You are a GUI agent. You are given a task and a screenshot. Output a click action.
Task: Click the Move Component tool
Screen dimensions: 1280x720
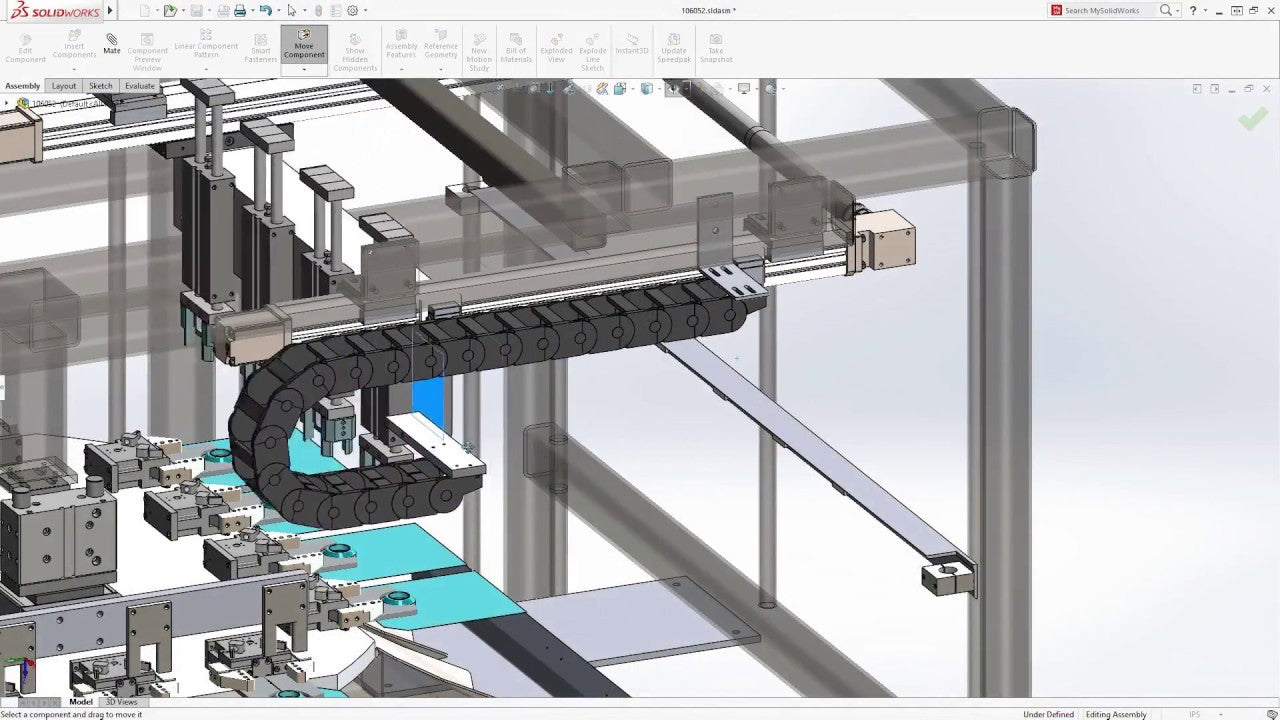tap(304, 45)
